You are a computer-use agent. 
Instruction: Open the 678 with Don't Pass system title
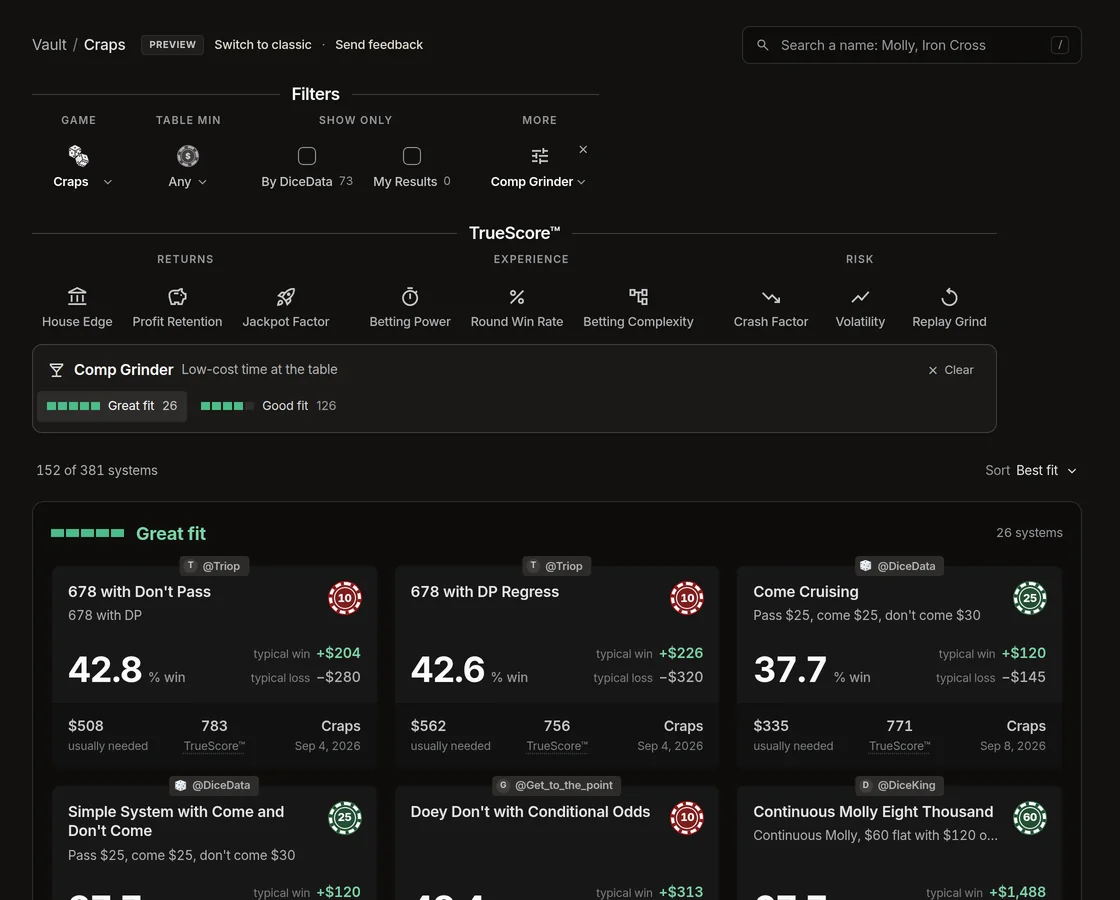click(x=139, y=591)
